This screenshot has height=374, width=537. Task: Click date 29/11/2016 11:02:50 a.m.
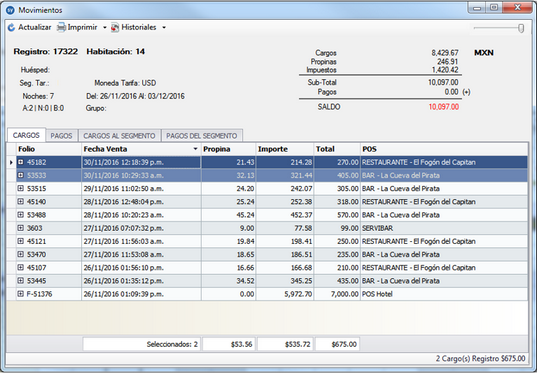(141, 189)
